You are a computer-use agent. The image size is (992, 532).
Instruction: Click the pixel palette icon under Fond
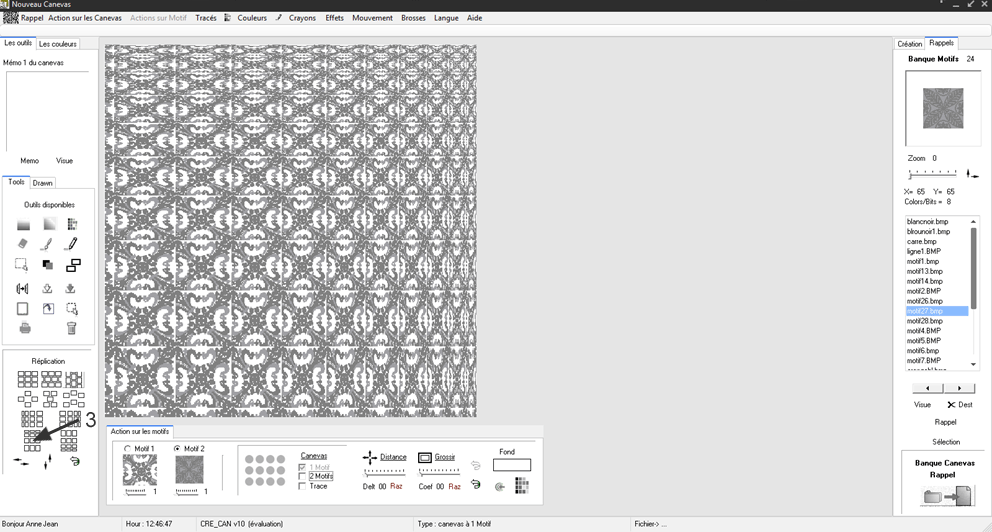point(521,486)
